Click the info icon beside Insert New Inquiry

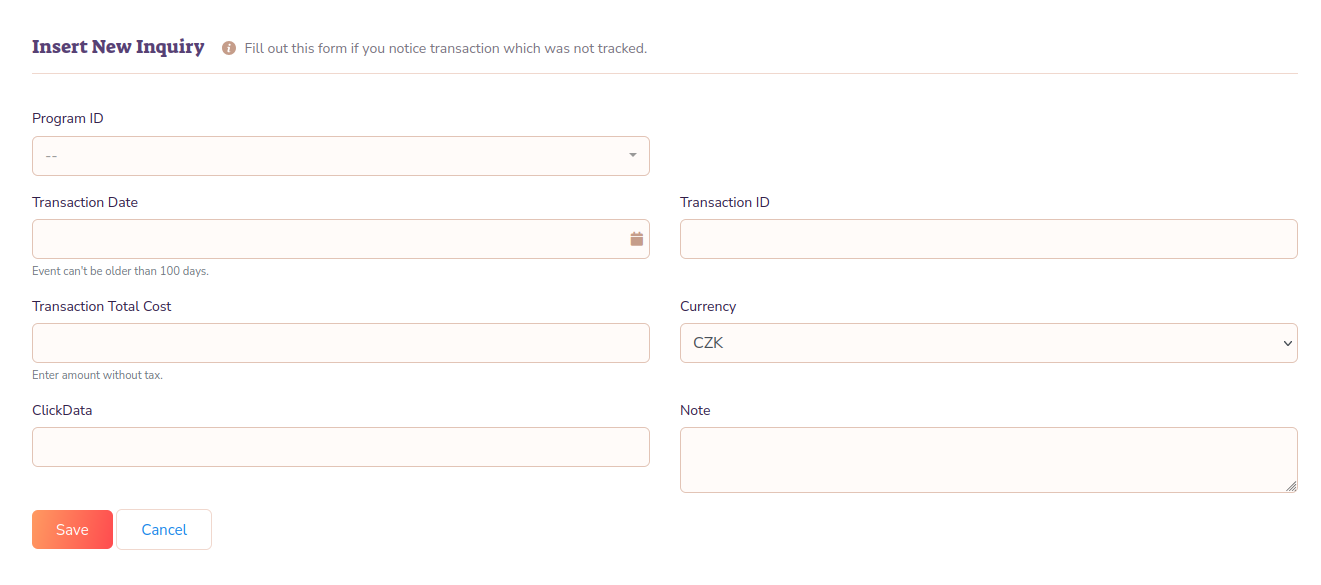point(229,48)
